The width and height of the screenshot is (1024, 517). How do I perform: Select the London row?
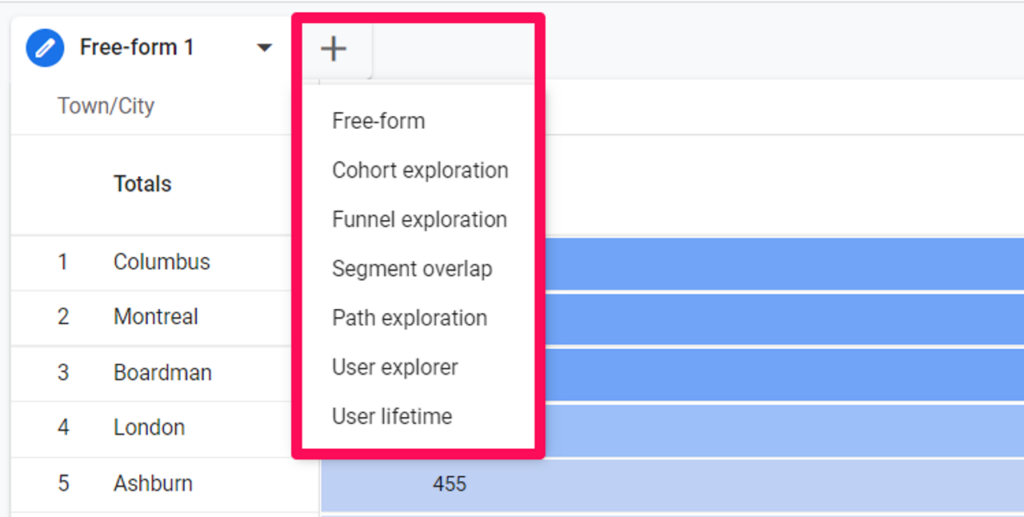pyautogui.click(x=165, y=429)
